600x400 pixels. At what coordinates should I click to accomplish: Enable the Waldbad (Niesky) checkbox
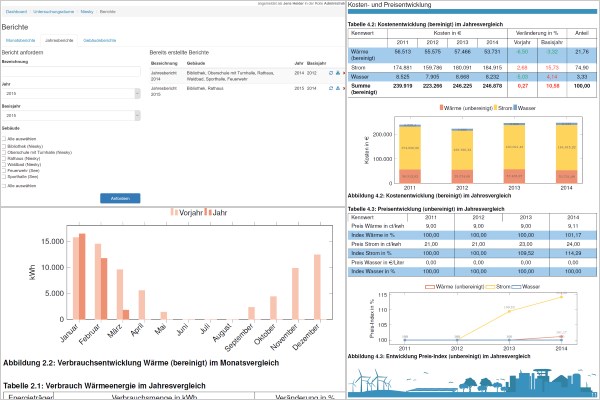pyautogui.click(x=6, y=163)
